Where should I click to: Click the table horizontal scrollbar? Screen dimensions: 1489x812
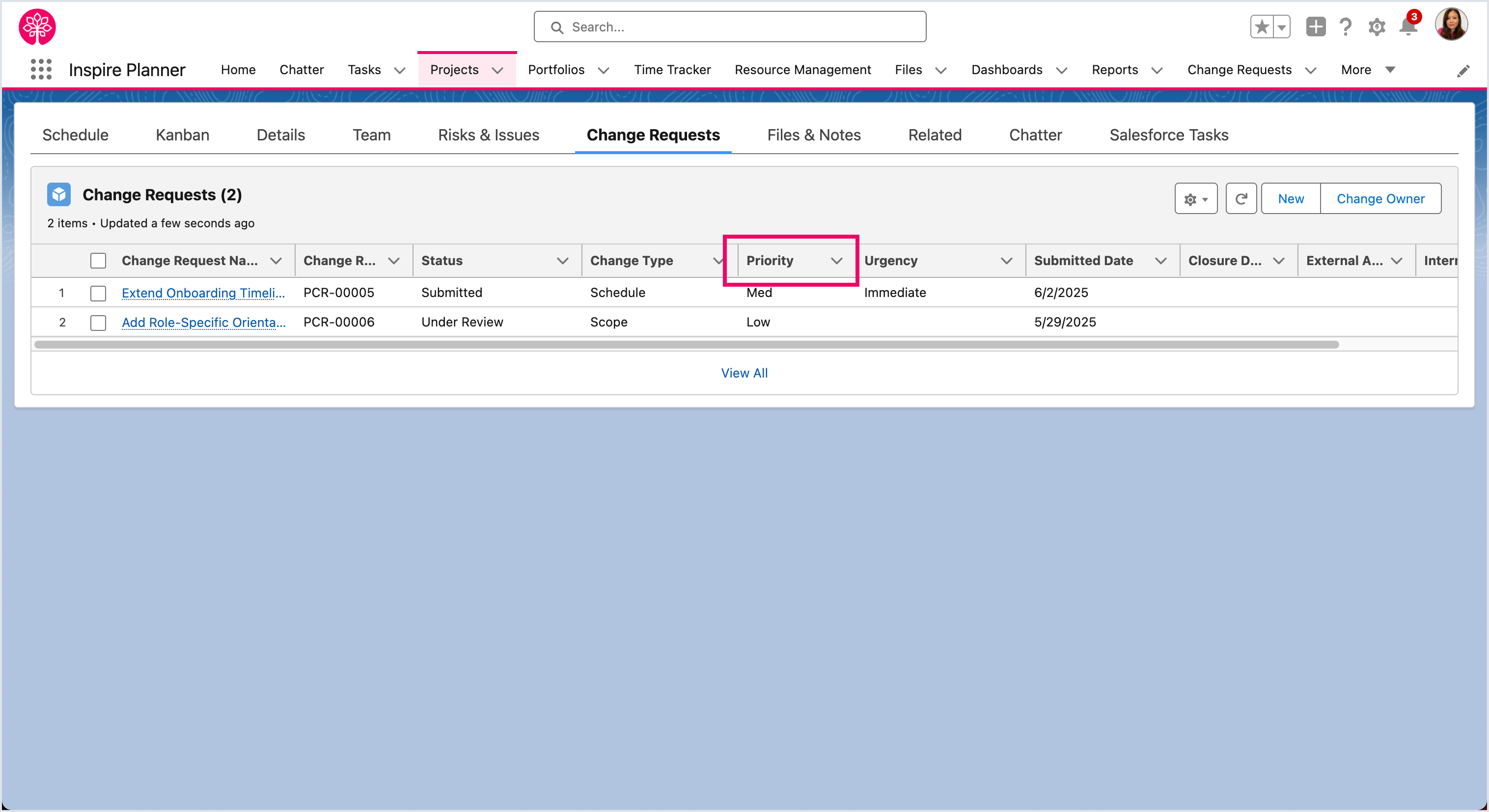pyautogui.click(x=687, y=345)
